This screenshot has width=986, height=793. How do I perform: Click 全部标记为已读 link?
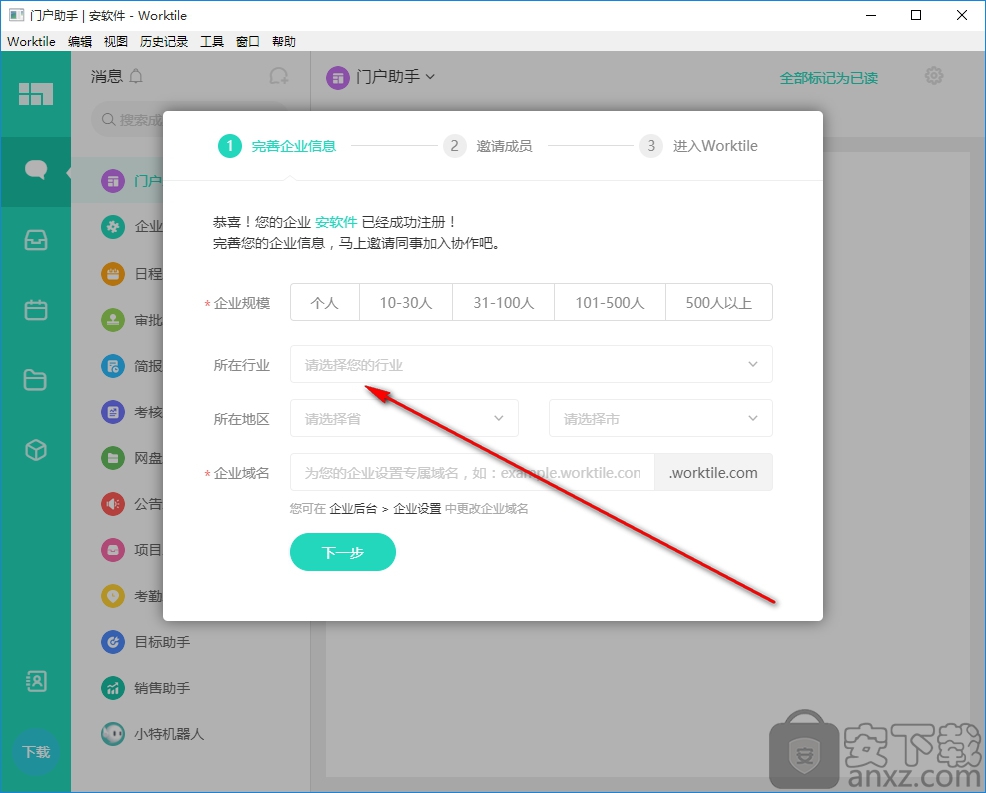tap(829, 78)
